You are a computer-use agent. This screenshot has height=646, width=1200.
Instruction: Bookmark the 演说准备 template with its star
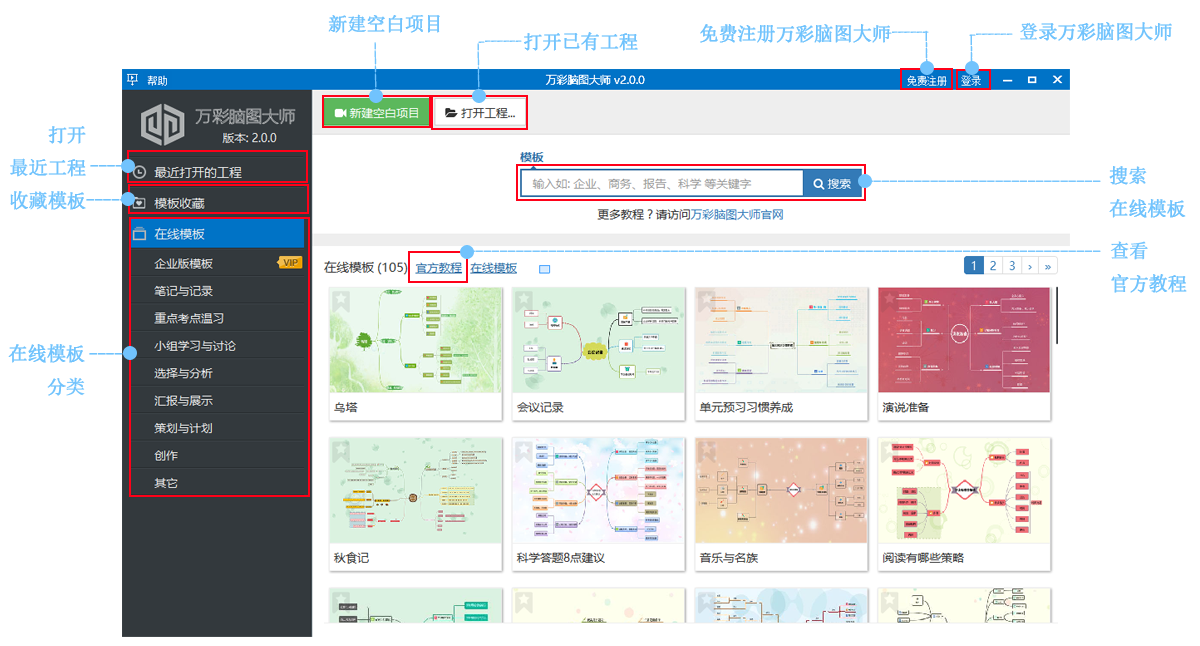pyautogui.click(x=891, y=300)
